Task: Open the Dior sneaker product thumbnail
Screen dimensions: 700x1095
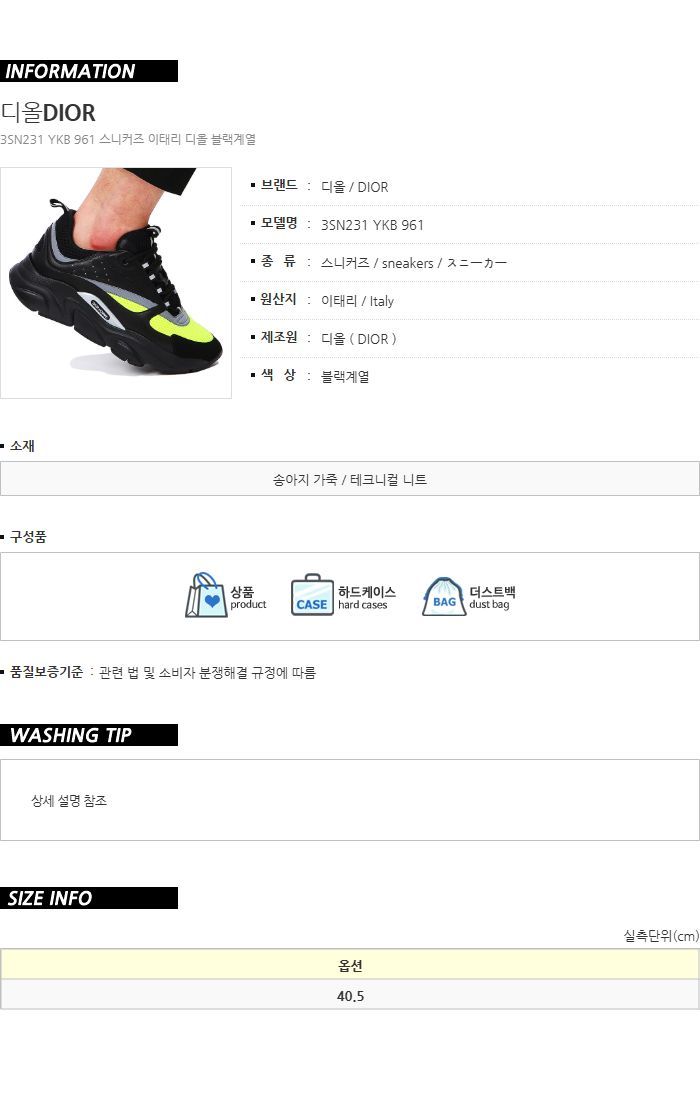Action: (x=116, y=283)
